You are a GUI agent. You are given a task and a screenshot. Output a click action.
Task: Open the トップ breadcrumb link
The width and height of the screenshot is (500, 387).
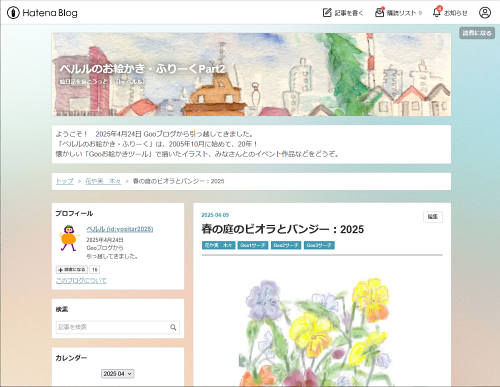click(65, 181)
